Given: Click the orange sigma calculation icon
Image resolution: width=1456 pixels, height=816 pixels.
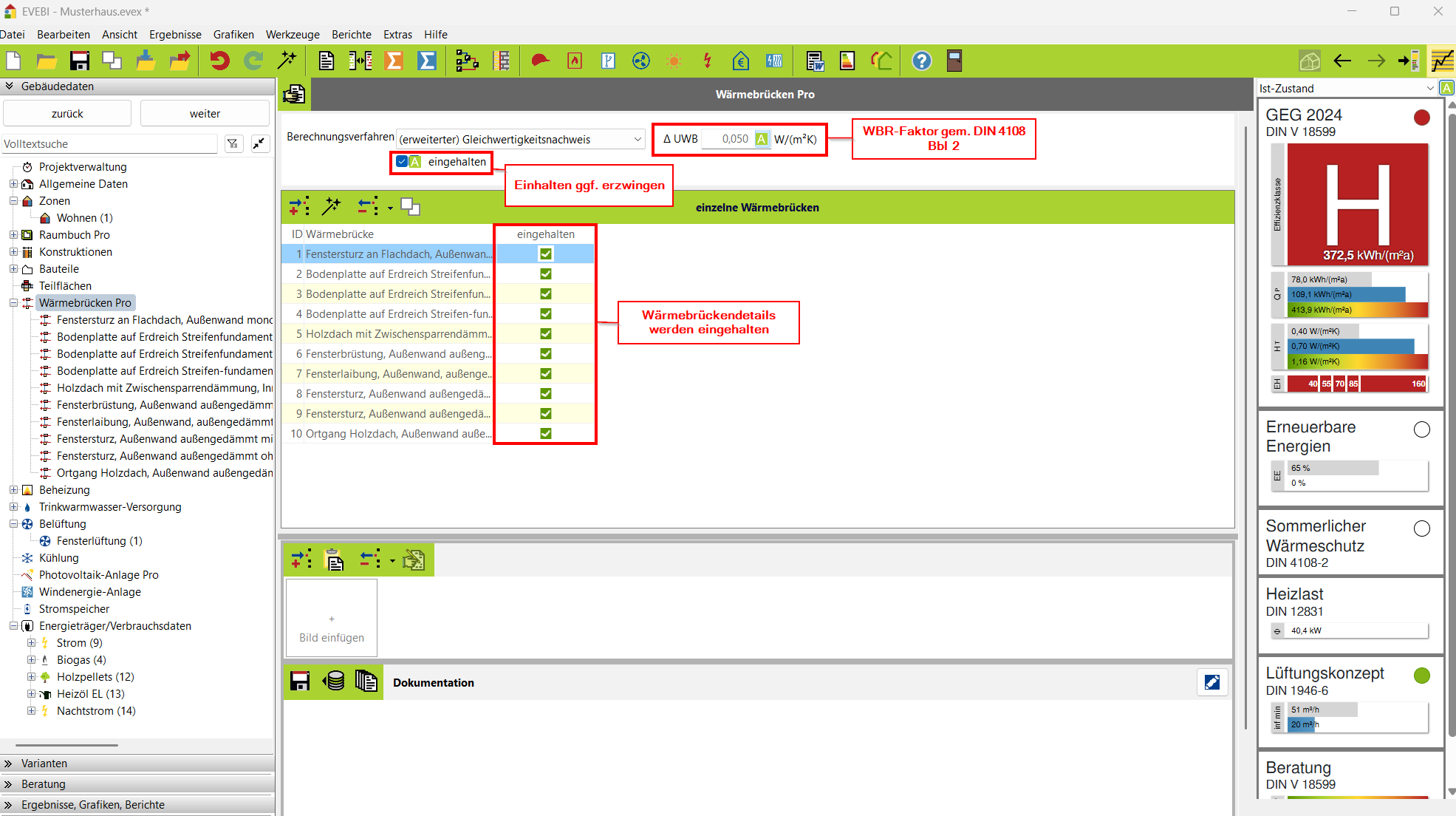Looking at the screenshot, I should [x=394, y=61].
